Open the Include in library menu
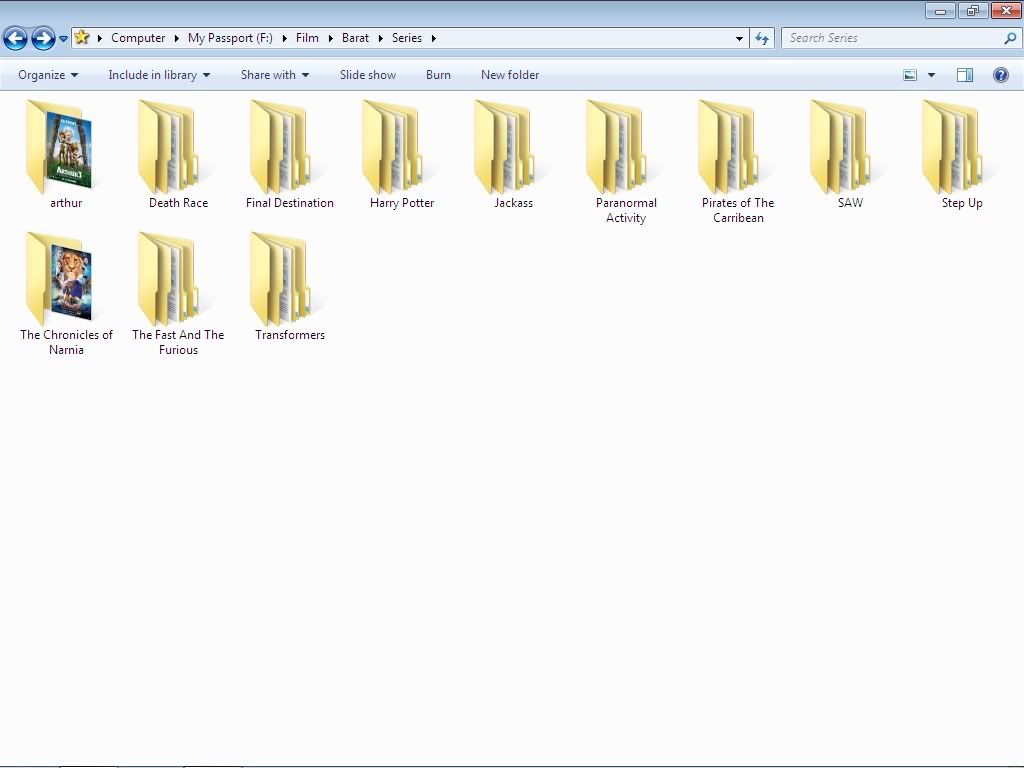 (x=159, y=75)
